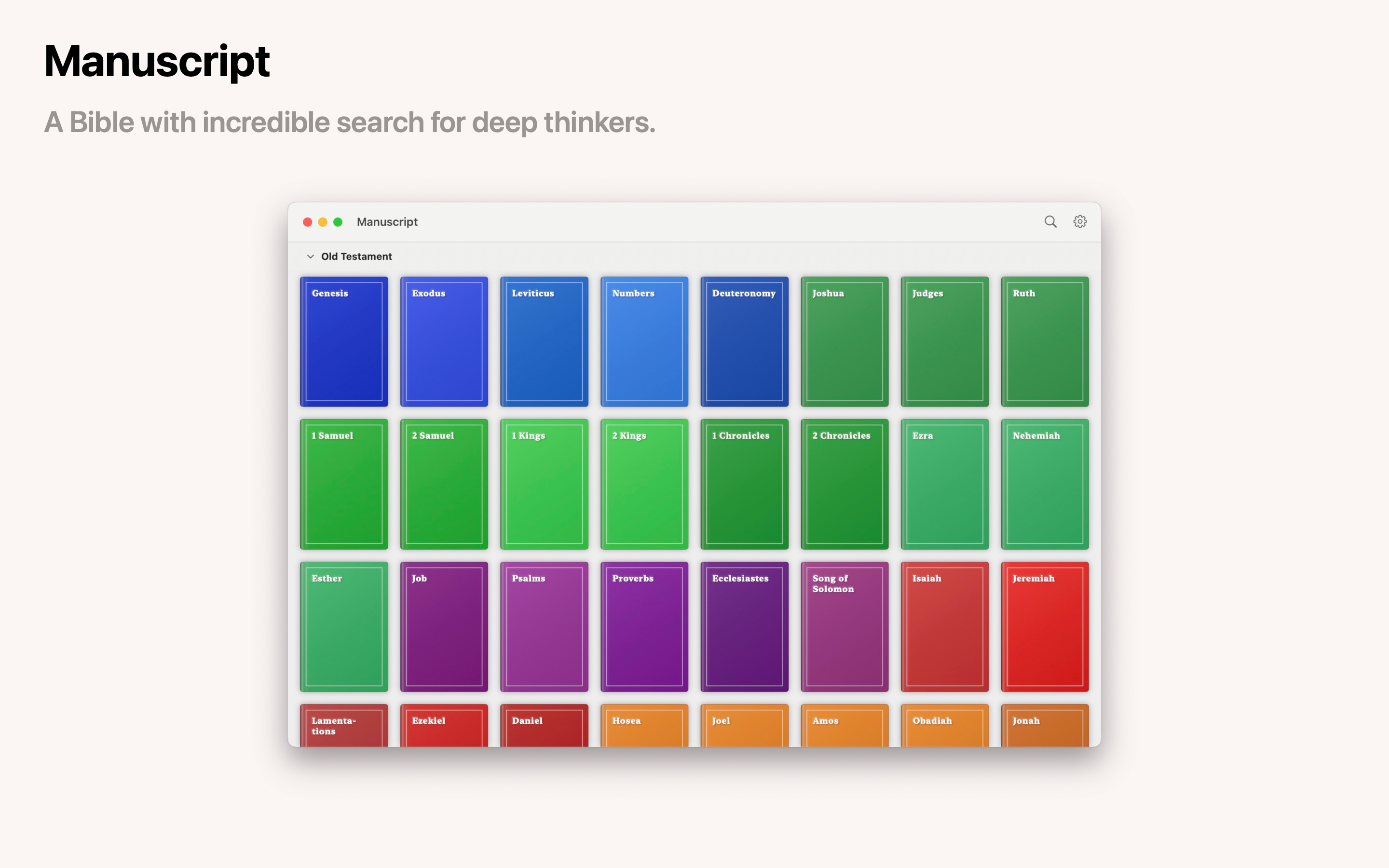Click the Ezekiel book cover

(444, 725)
